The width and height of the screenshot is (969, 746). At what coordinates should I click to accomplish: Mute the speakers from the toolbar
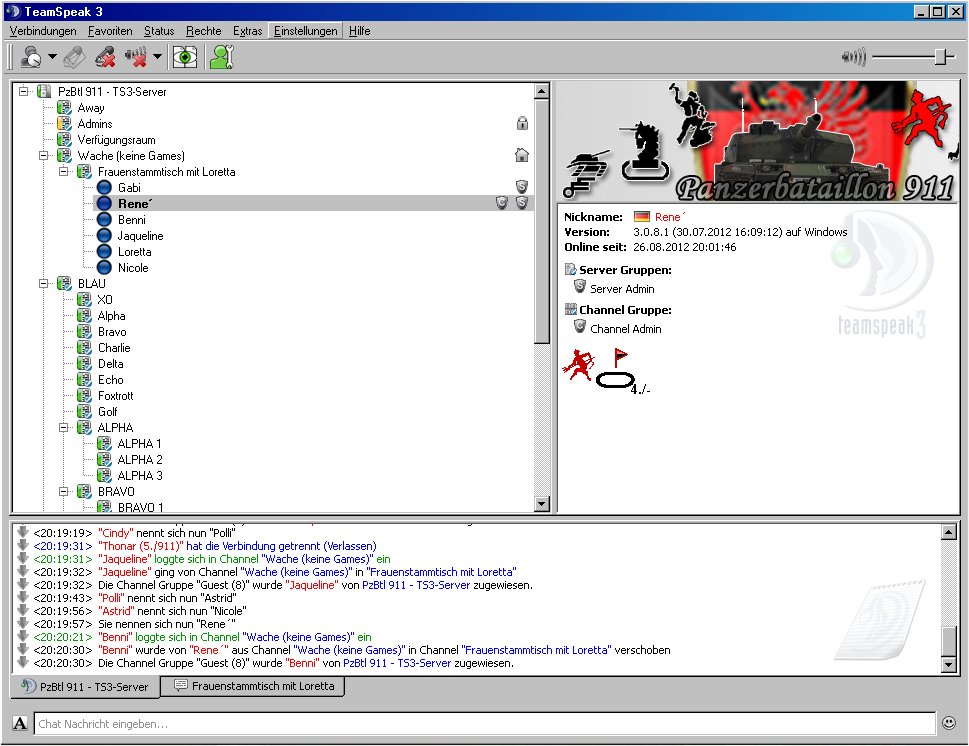136,57
